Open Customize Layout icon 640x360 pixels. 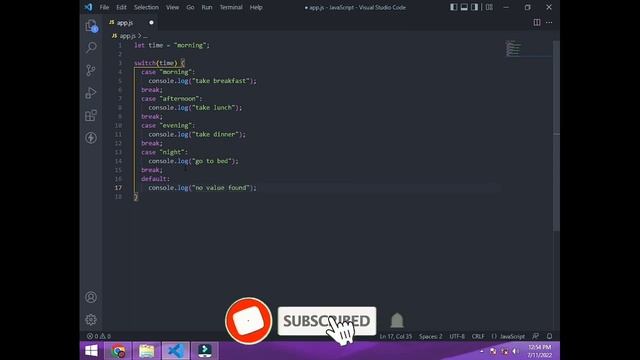[x=489, y=7]
